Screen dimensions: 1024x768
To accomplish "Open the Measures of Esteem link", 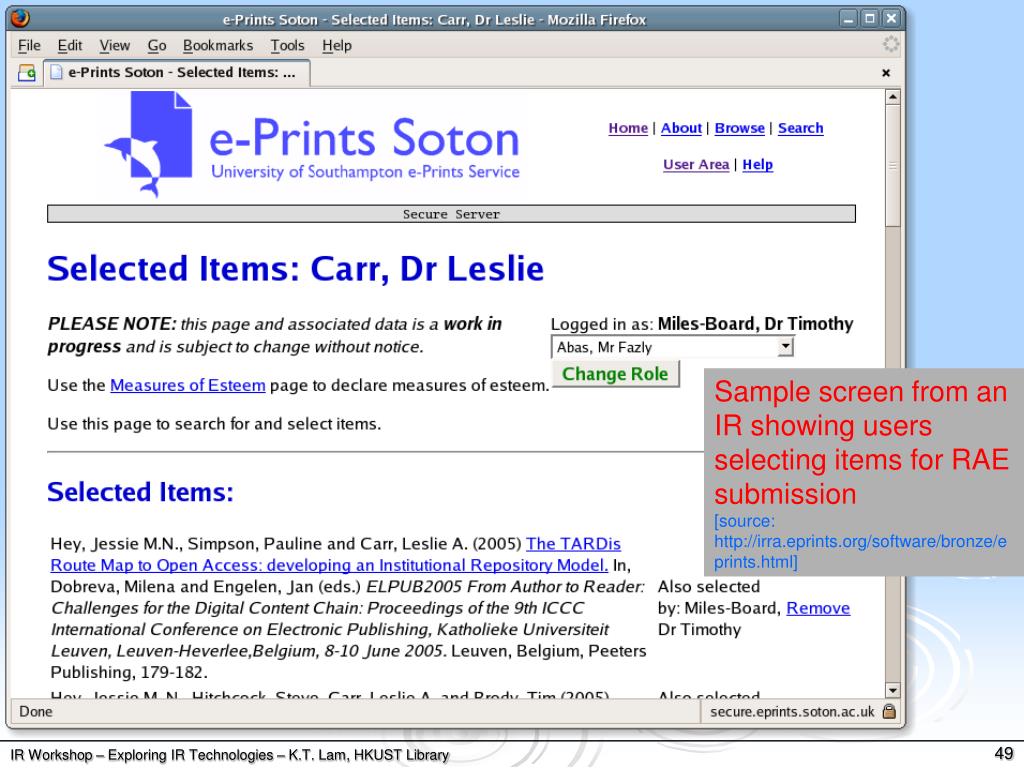I will pos(187,385).
